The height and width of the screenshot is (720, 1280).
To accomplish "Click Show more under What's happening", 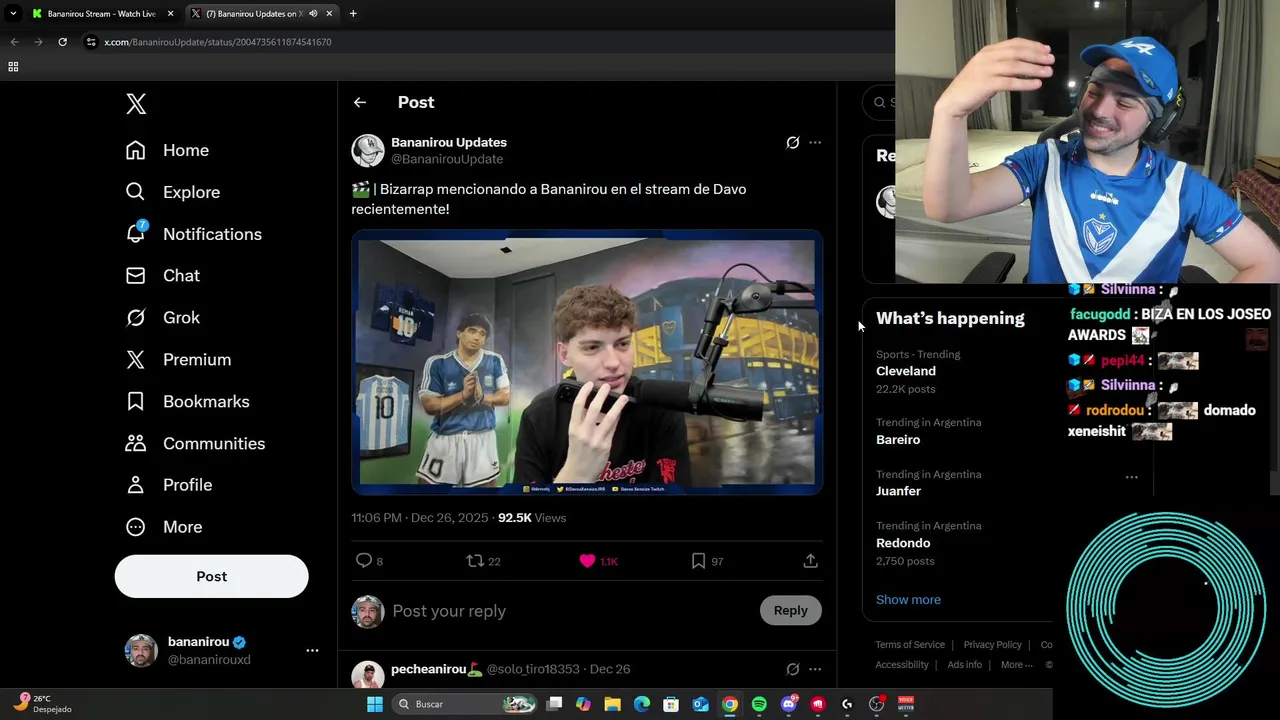I will 908,600.
